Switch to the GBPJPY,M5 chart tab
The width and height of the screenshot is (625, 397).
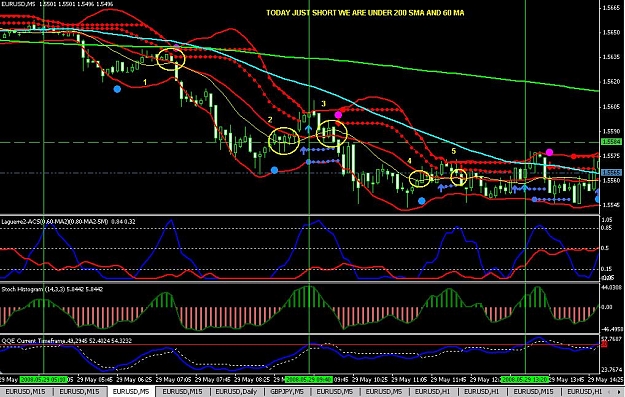(287, 392)
